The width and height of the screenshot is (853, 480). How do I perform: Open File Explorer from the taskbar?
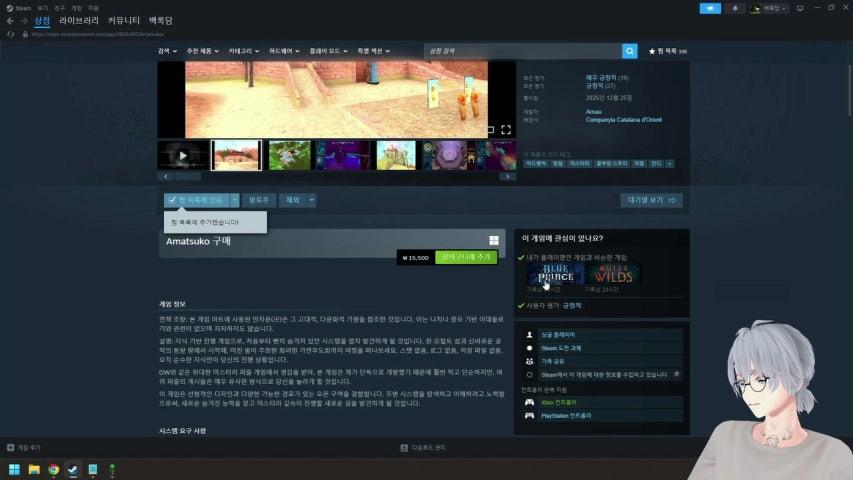pos(34,469)
